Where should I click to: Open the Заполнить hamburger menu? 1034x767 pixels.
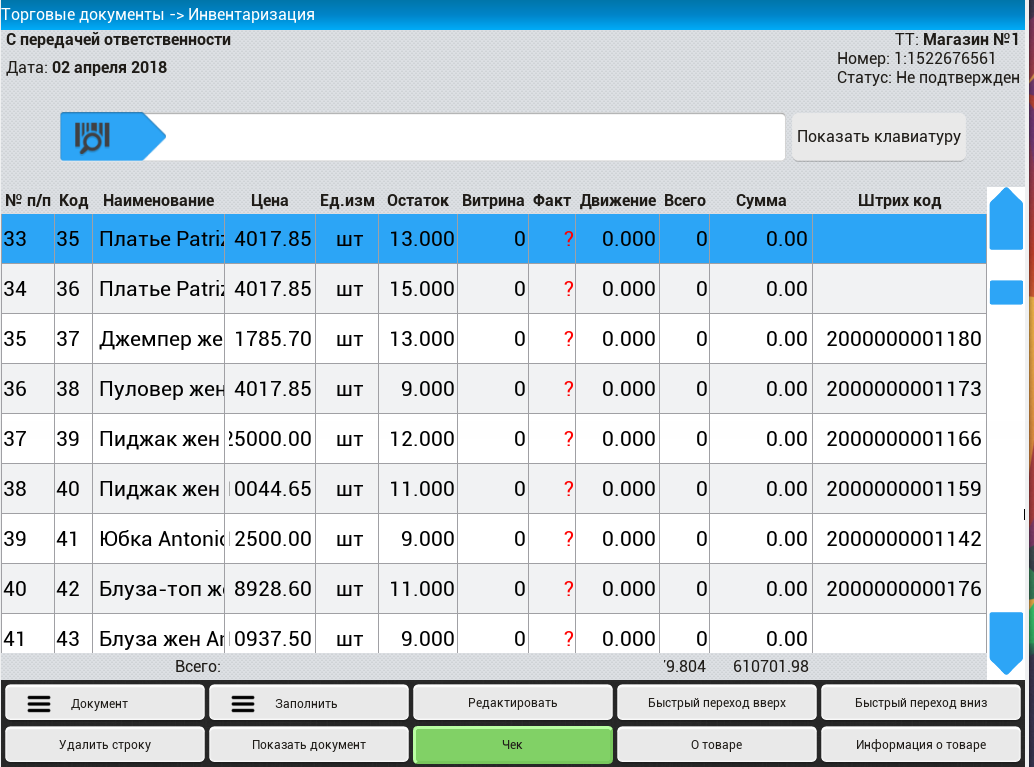309,703
